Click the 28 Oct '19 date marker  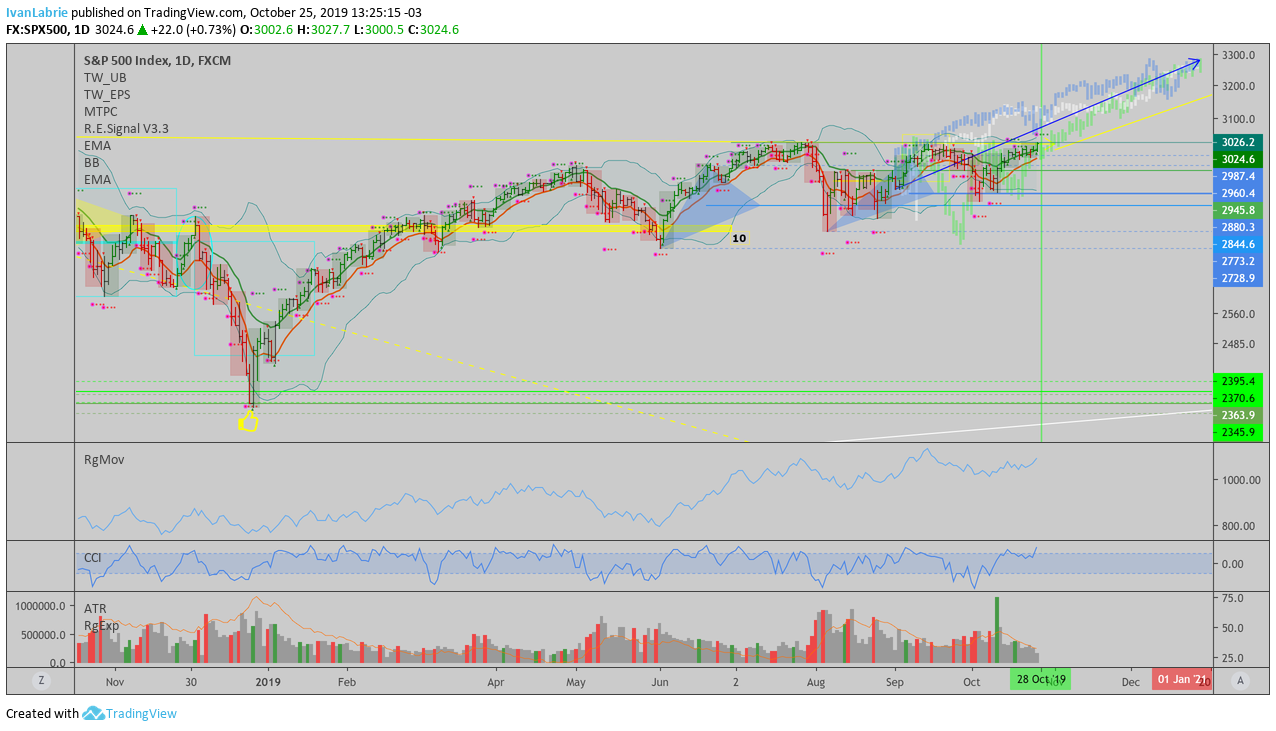[x=1040, y=681]
